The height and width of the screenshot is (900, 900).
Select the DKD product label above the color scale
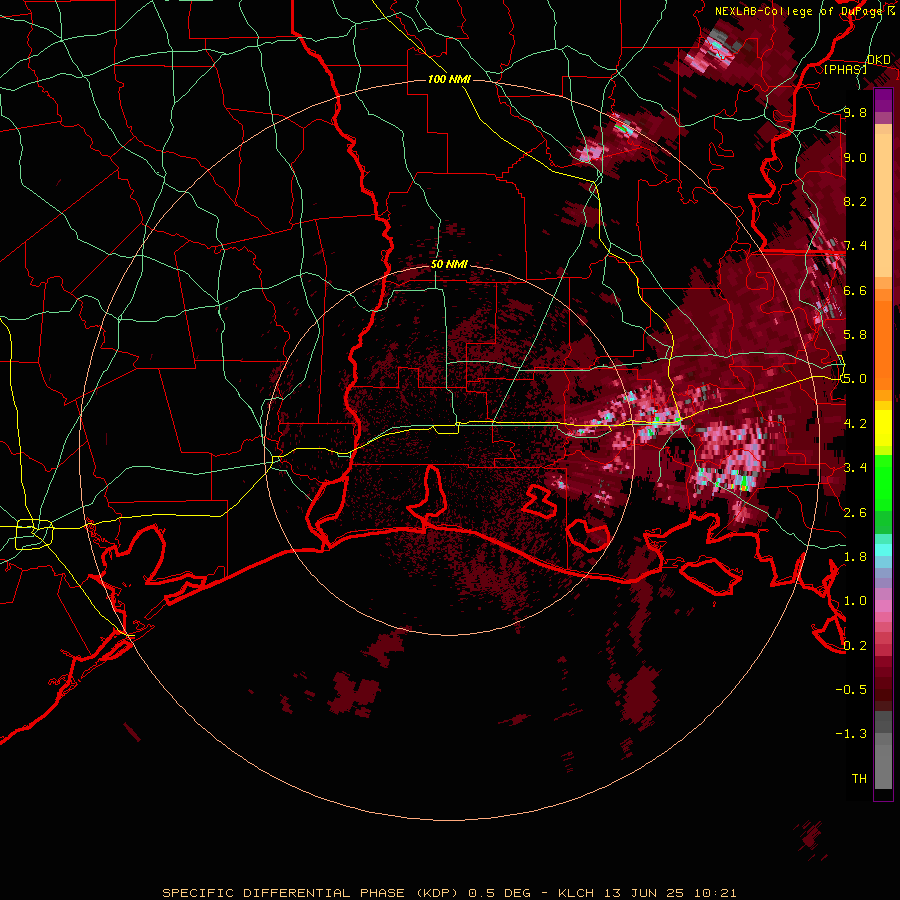[879, 60]
